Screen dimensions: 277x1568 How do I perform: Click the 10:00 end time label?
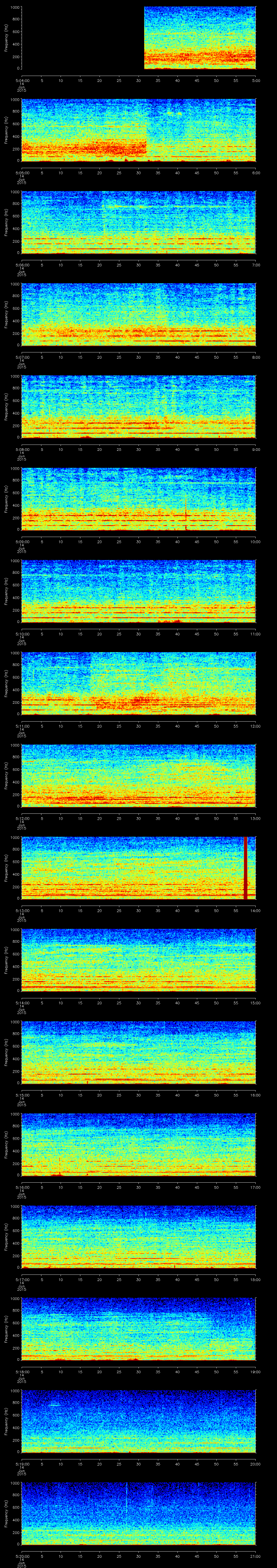256,541
